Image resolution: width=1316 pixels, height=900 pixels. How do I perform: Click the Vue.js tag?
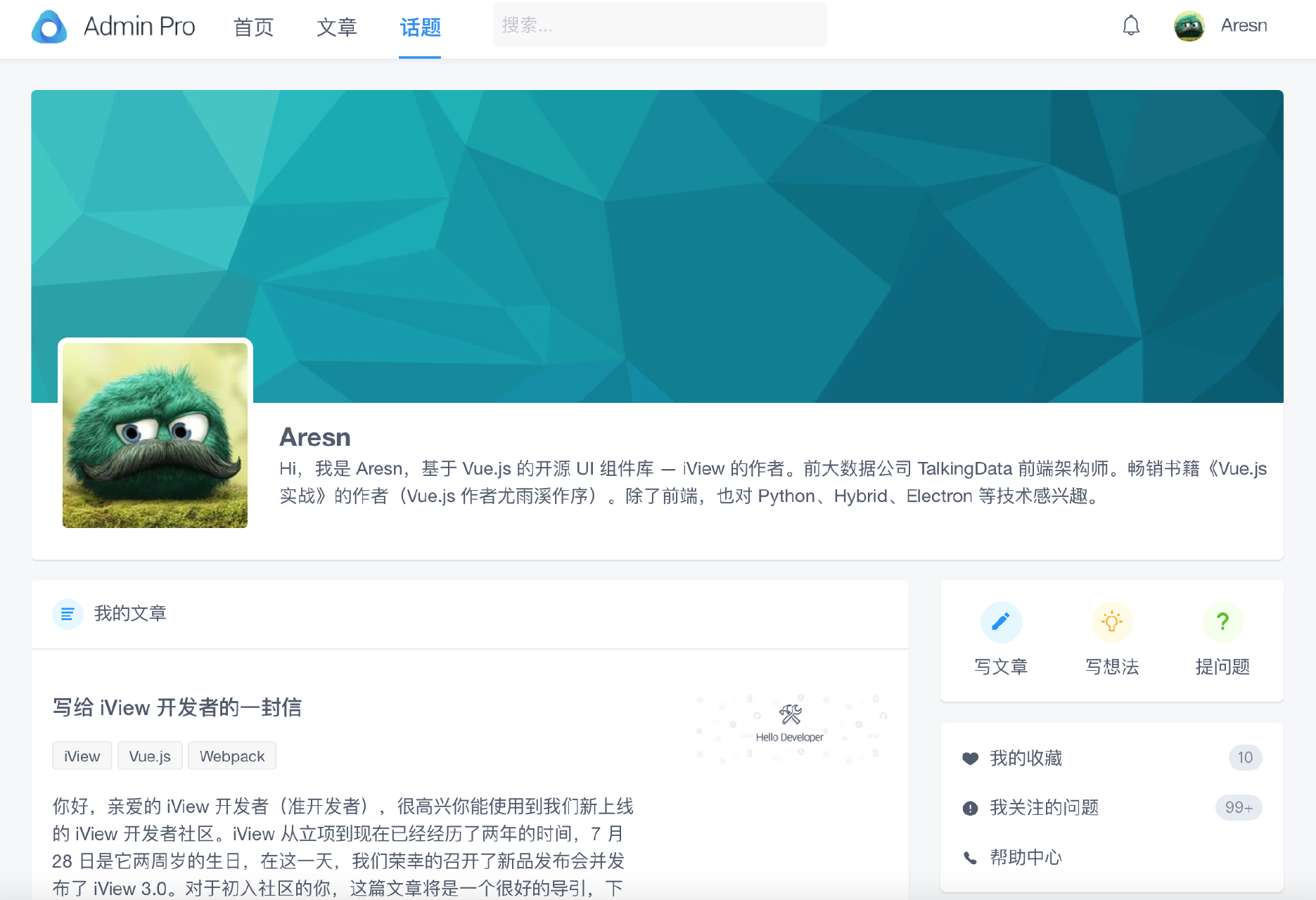[150, 756]
